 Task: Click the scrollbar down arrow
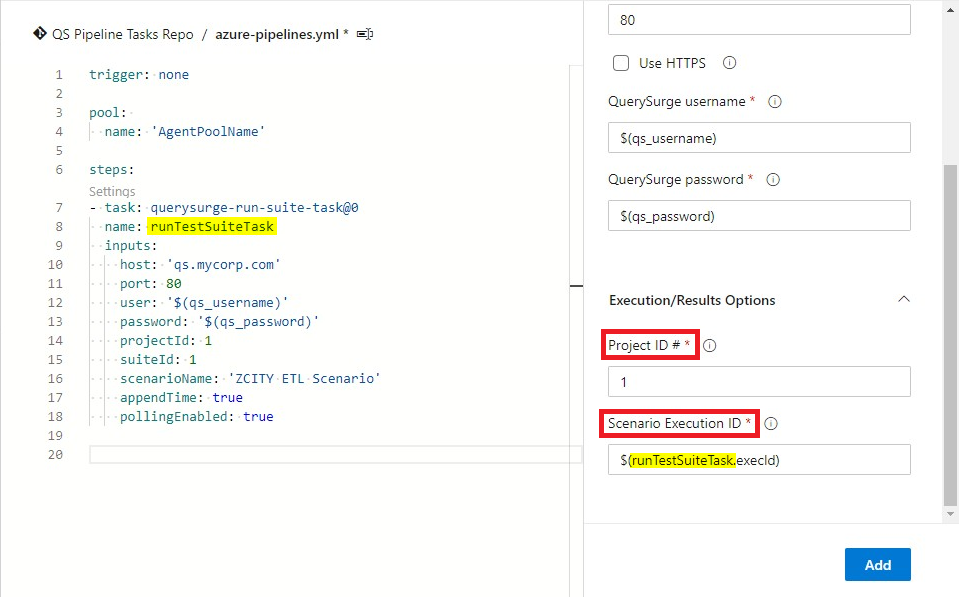[x=950, y=514]
